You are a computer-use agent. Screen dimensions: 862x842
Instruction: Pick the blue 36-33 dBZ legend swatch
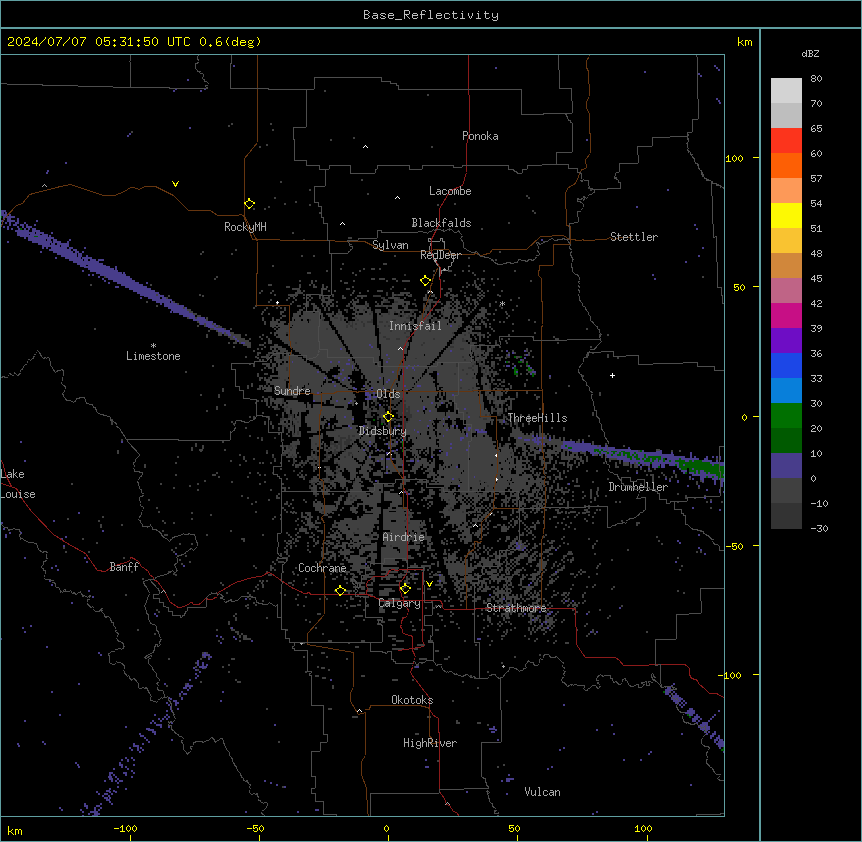786,365
